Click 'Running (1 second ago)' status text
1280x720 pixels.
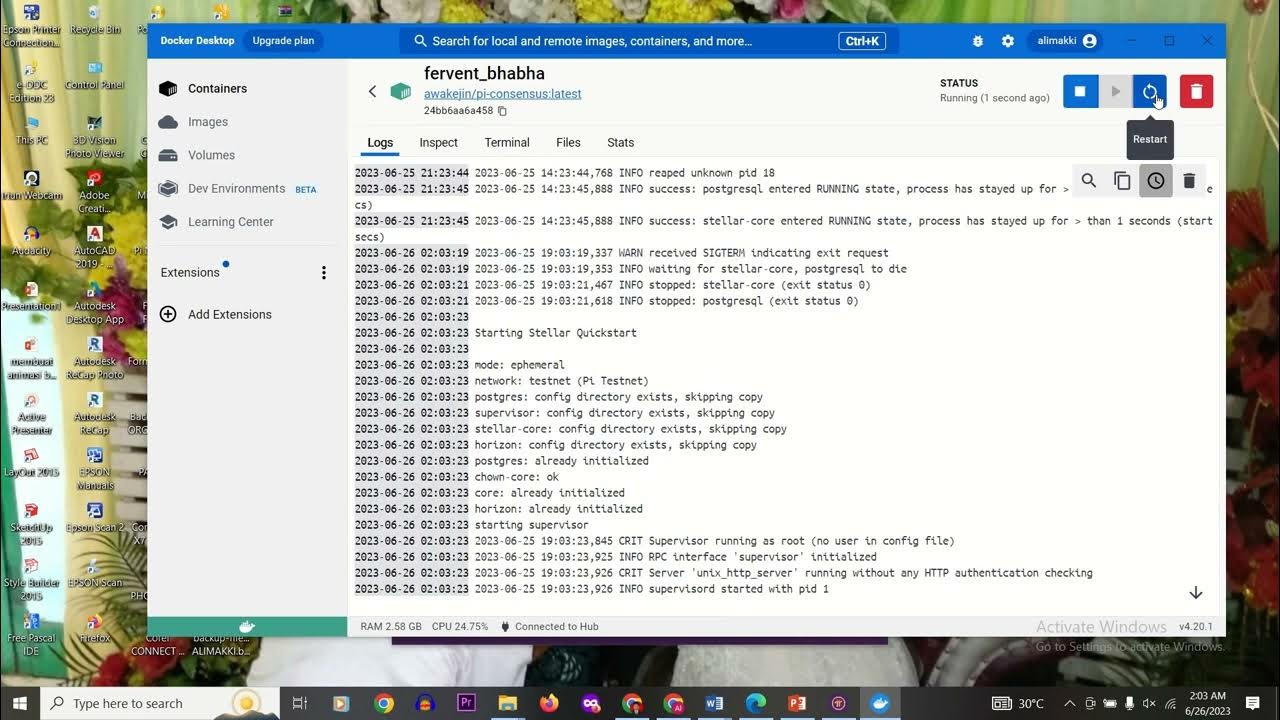coord(995,98)
